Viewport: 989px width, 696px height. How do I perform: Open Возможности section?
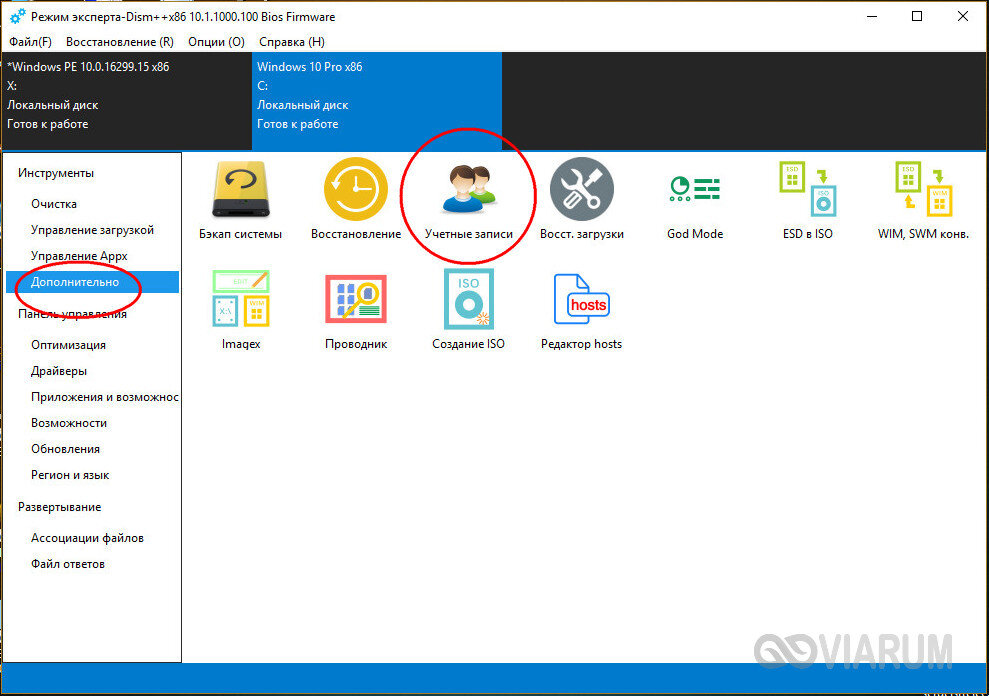(69, 423)
